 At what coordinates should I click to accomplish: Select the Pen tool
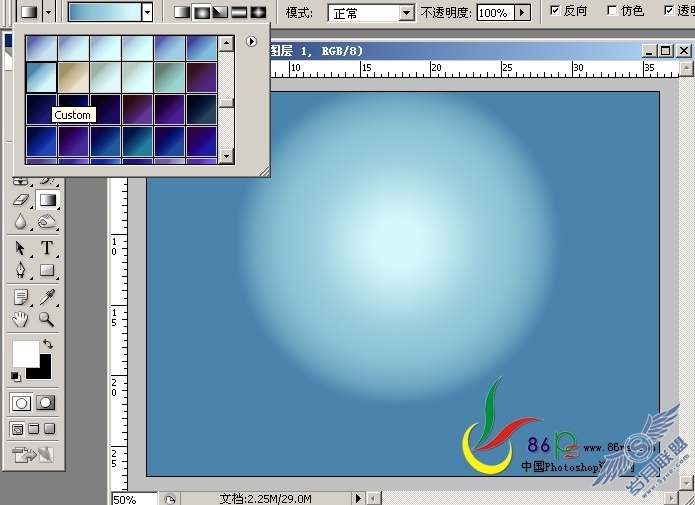point(21,270)
